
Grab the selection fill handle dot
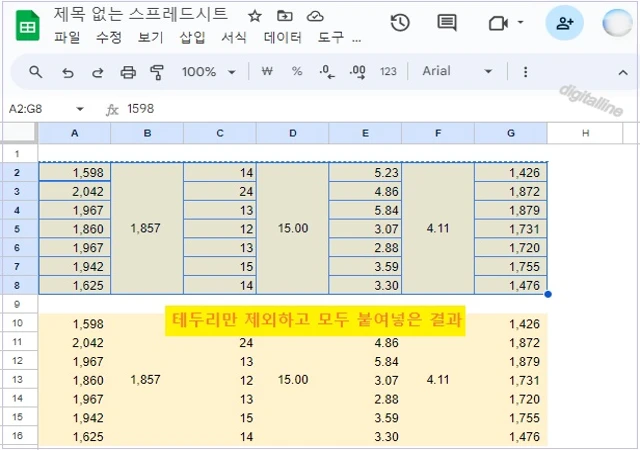coord(548,294)
